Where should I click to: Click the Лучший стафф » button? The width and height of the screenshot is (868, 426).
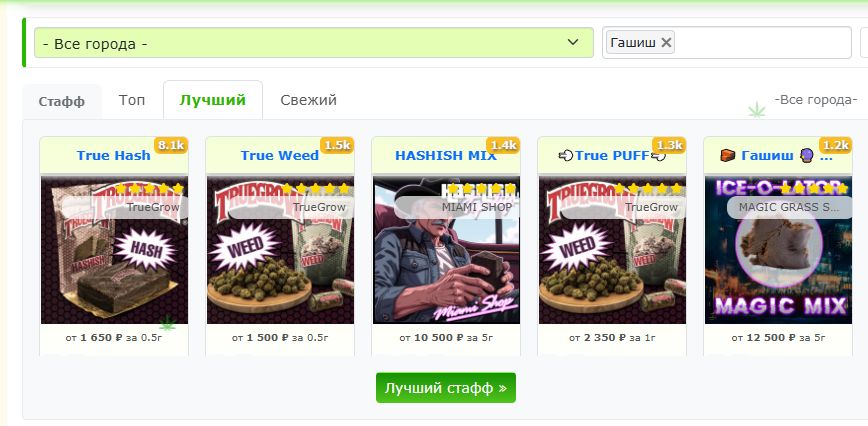pyautogui.click(x=446, y=388)
